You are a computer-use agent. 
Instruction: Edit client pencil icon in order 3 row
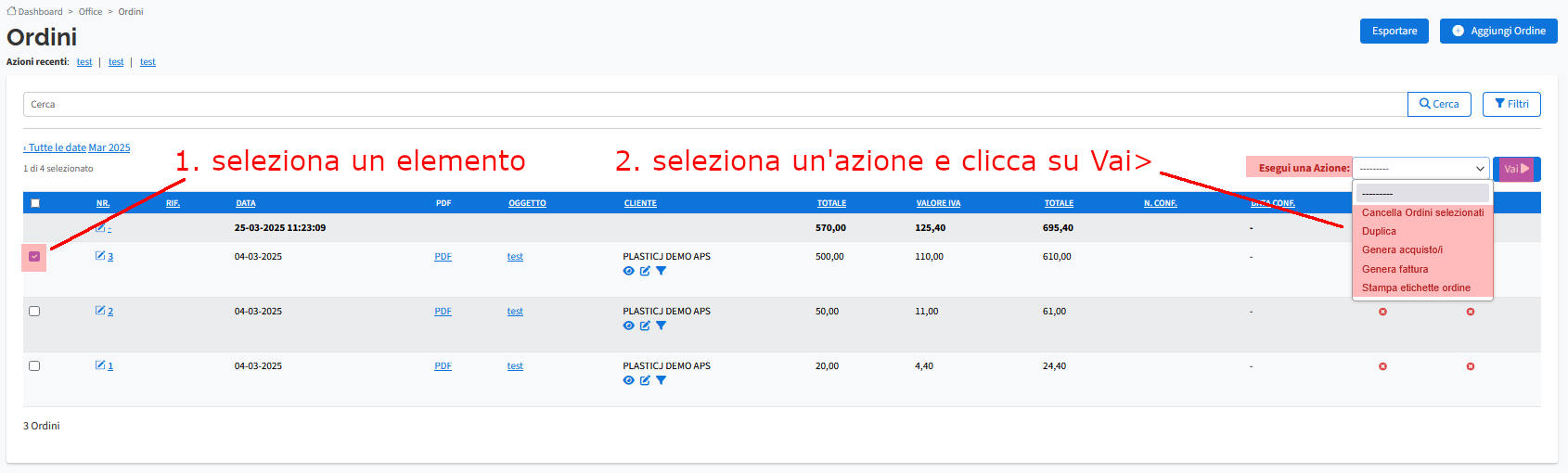(645, 271)
